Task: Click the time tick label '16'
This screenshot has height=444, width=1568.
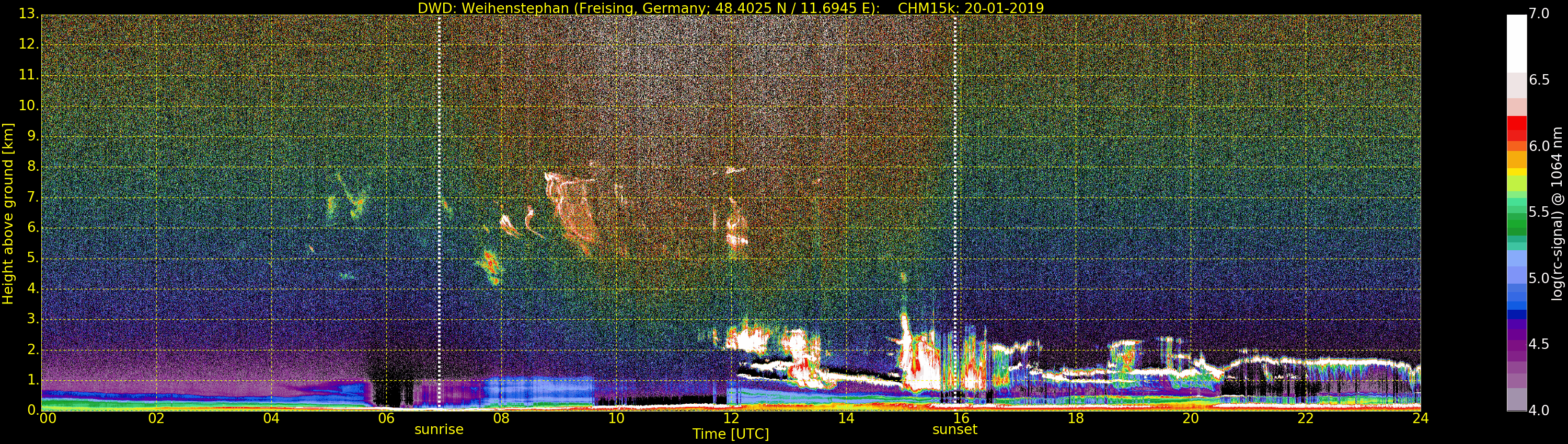Action: 961,418
